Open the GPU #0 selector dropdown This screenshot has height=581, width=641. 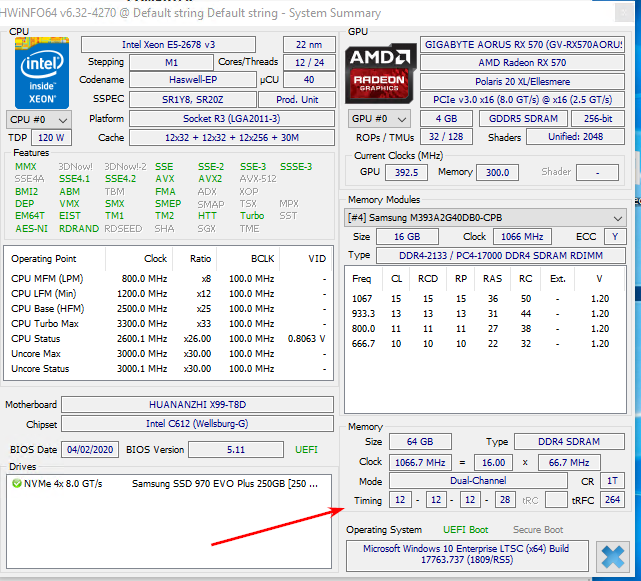375,118
